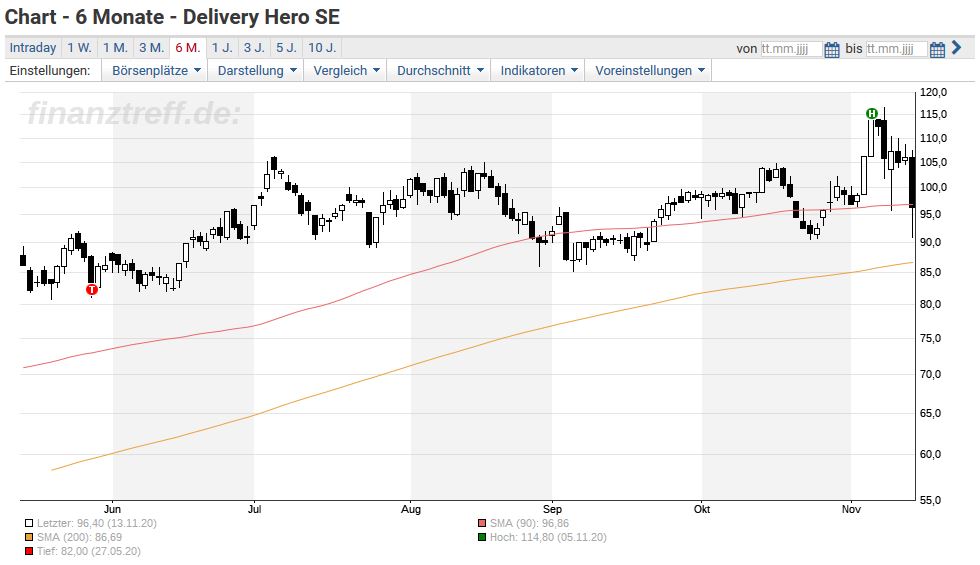Screen dimensions: 980x565
Task: Open the Indikatoren dropdown
Action: click(538, 71)
